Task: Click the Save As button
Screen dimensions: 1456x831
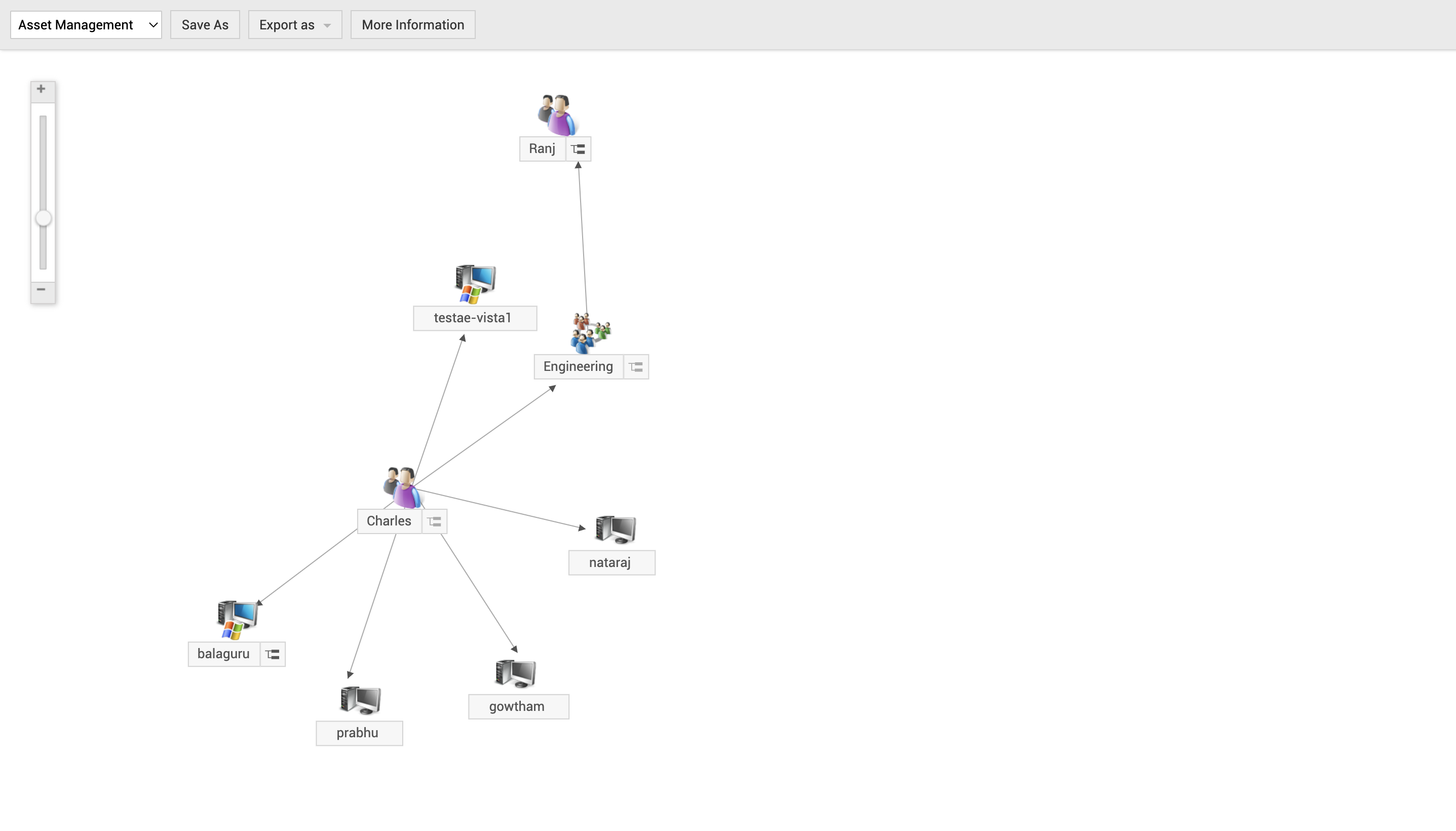Action: [205, 24]
